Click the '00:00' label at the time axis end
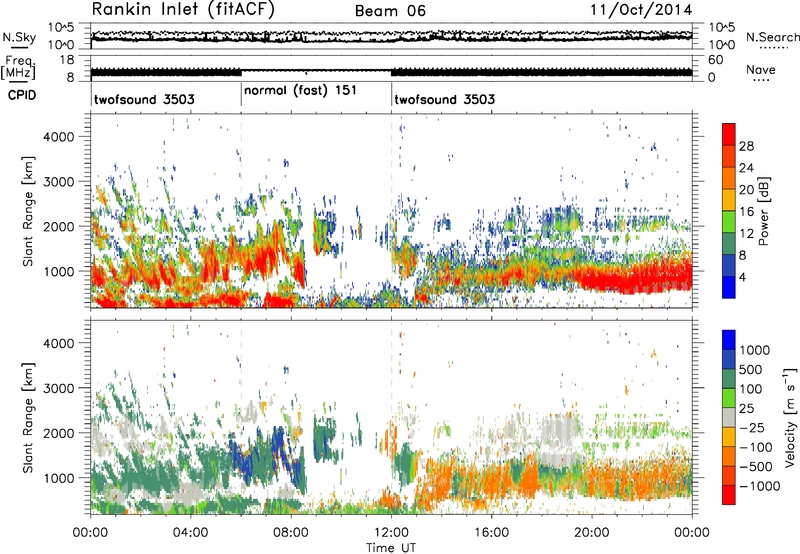 pyautogui.click(x=692, y=533)
